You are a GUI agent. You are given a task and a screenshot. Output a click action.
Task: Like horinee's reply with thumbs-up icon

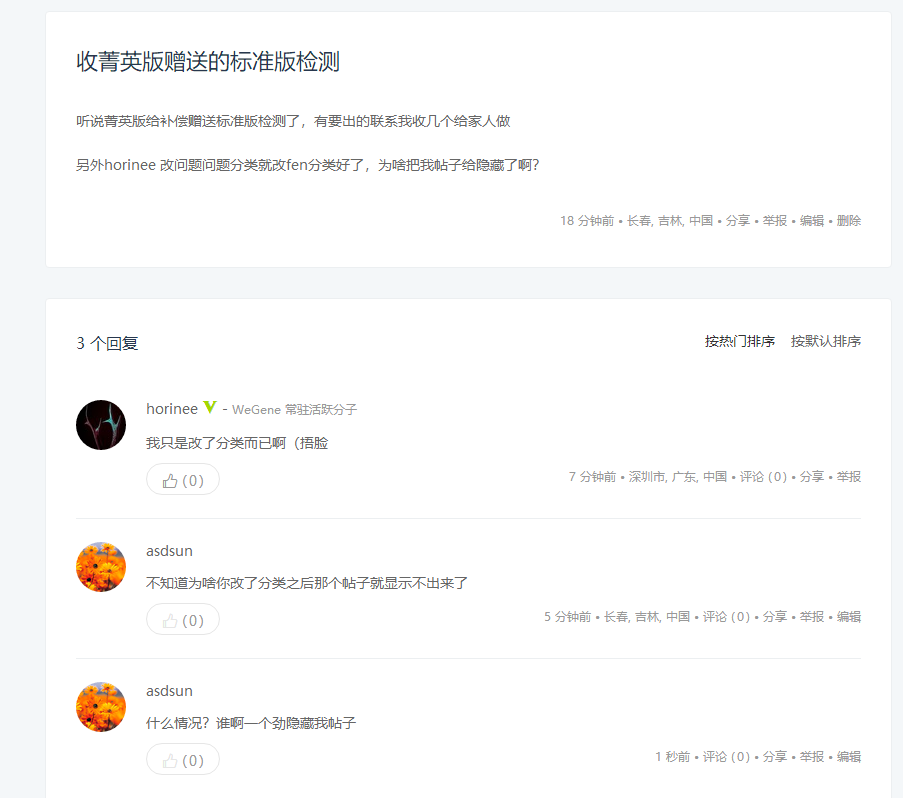point(183,480)
